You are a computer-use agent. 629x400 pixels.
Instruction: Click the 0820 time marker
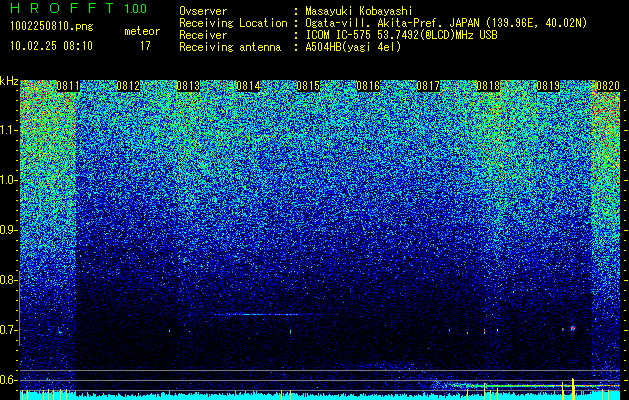tap(608, 86)
